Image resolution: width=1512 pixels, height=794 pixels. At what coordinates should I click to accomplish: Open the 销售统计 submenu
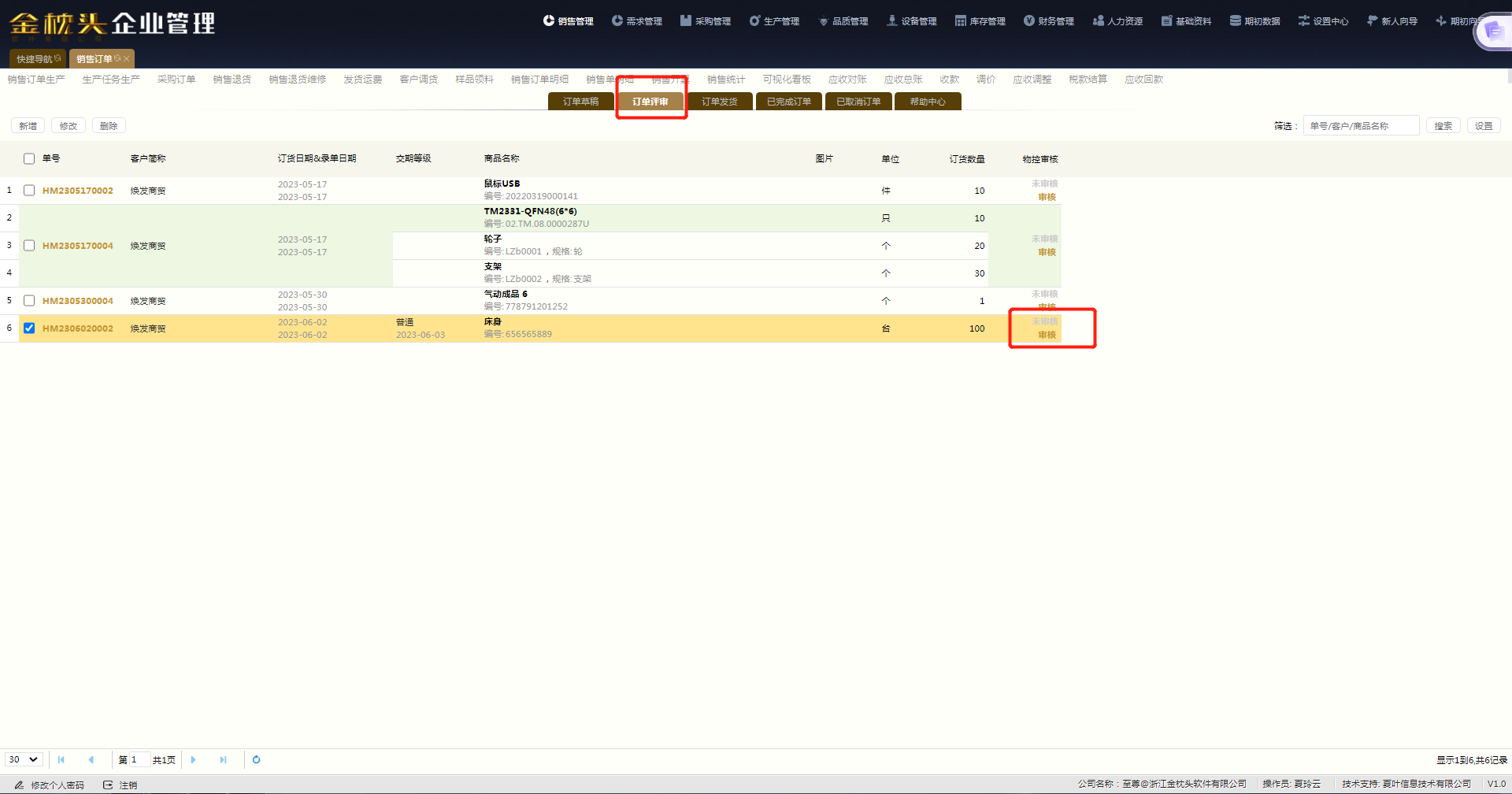[726, 80]
